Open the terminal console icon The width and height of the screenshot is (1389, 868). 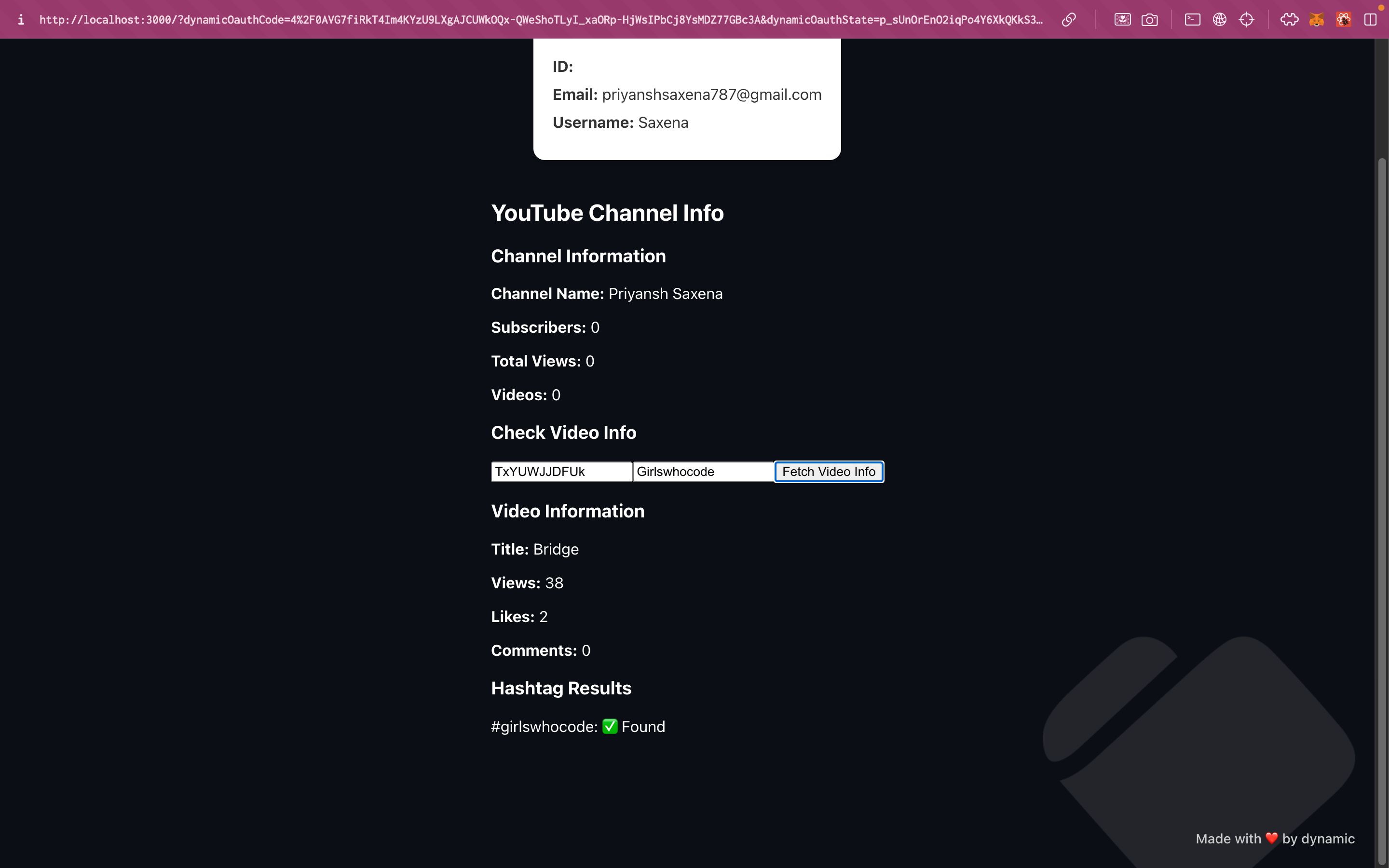1192,19
